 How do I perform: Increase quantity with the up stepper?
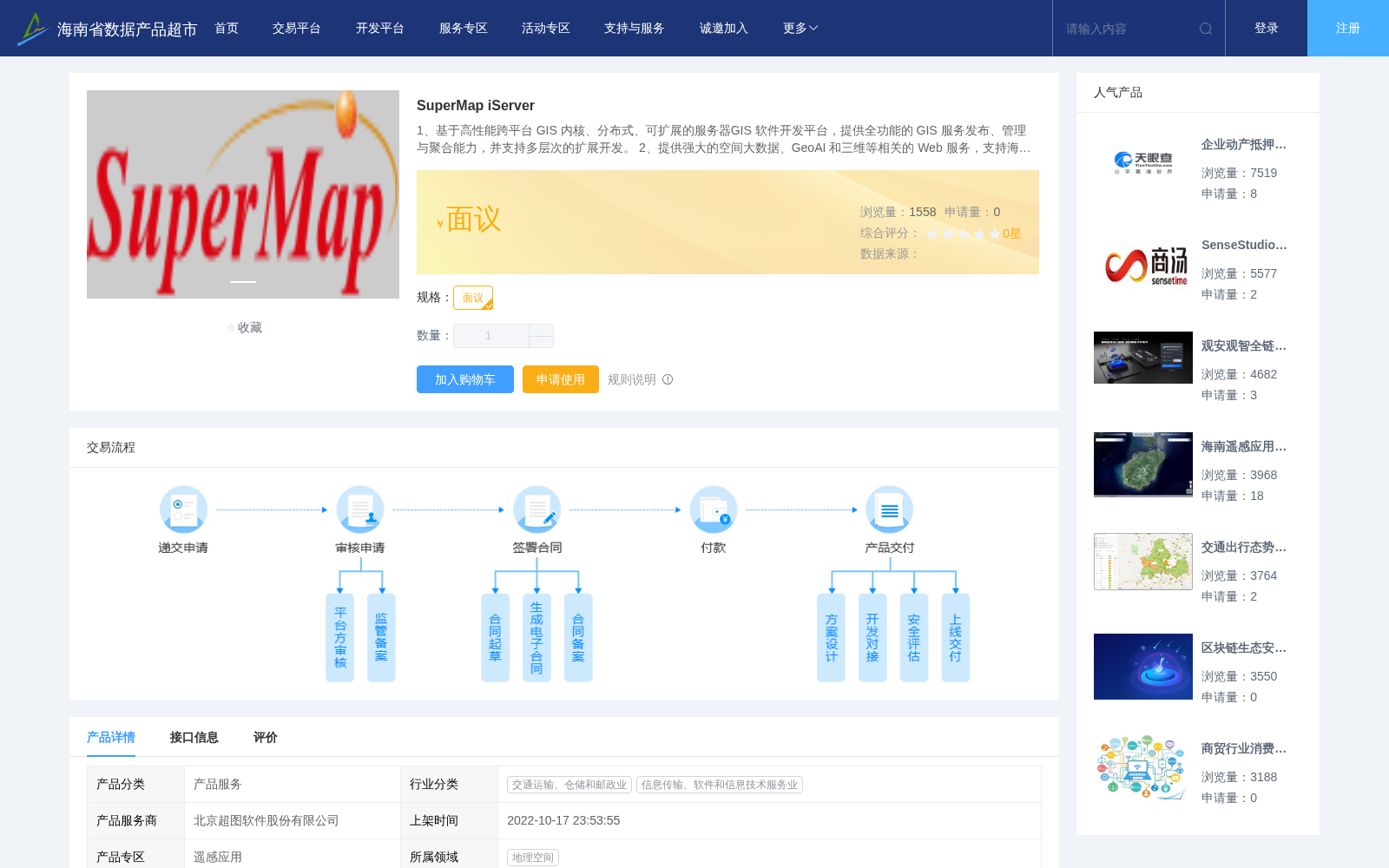tap(541, 330)
